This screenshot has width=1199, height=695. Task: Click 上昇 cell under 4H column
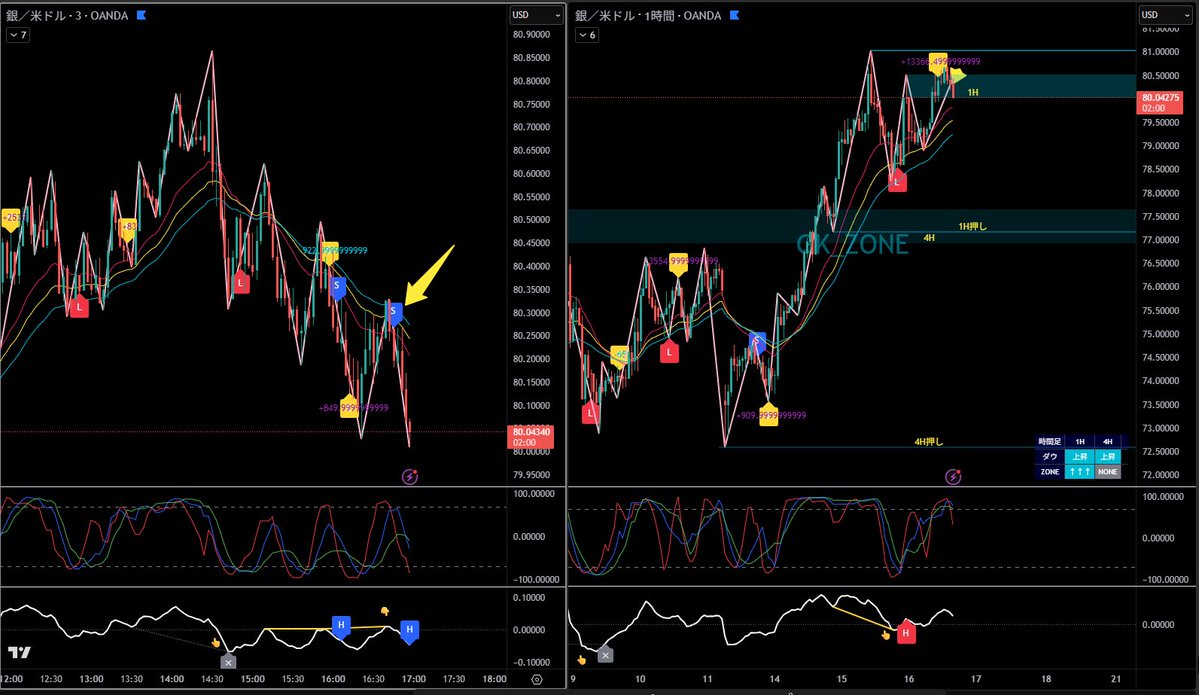[1107, 456]
